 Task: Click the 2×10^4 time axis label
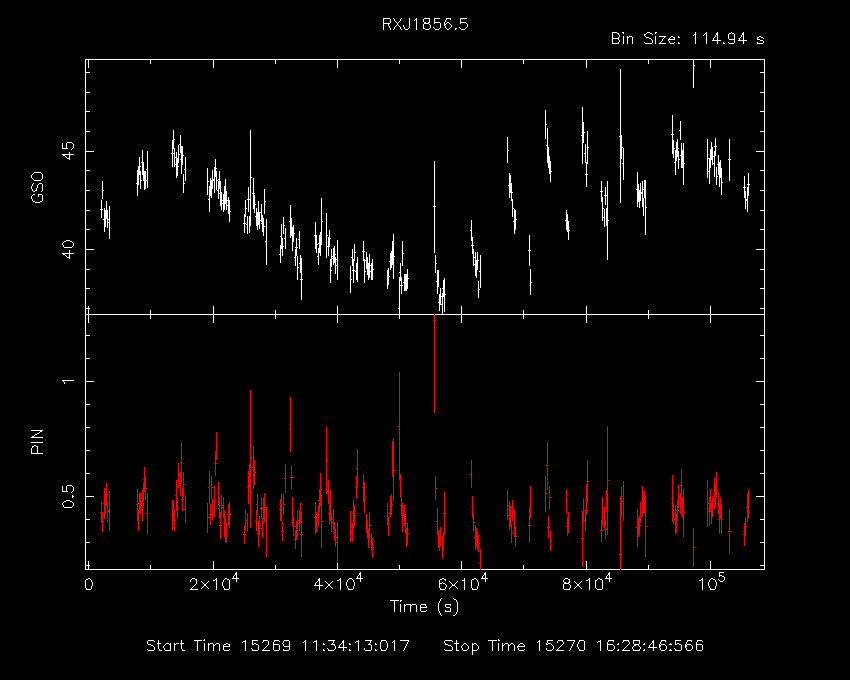click(213, 582)
